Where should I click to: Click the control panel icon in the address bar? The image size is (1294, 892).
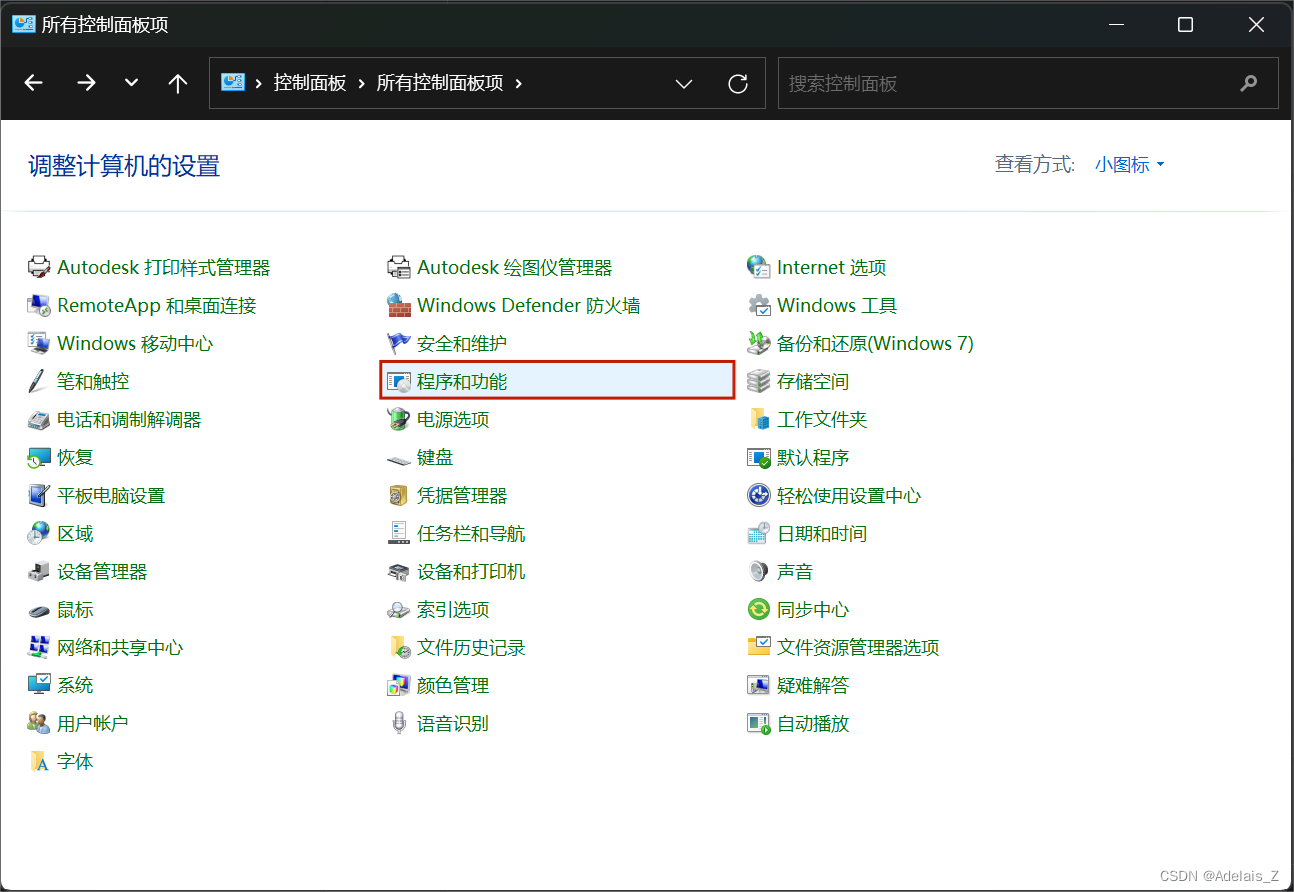point(233,82)
